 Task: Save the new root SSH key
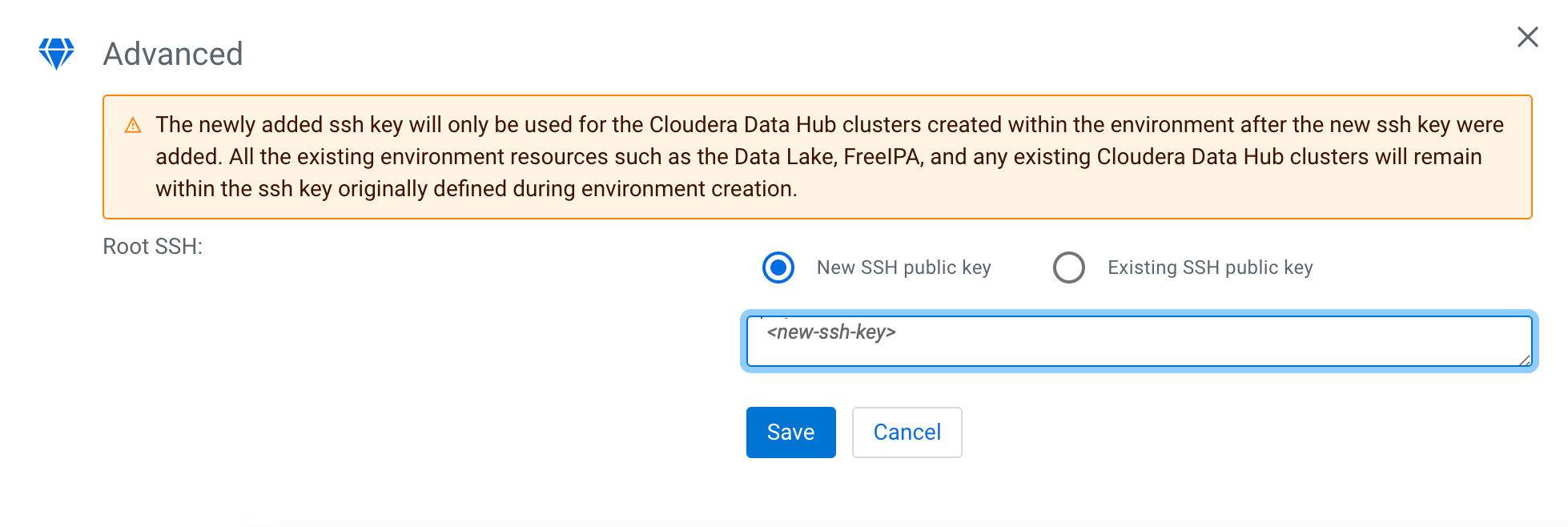[790, 432]
